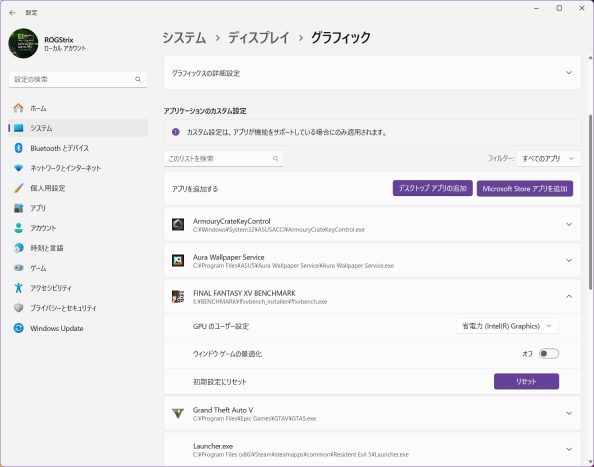Open the 省電力 (Intel(R) Graphics) GPU dropdown
Image resolution: width=594 pixels, height=467 pixels.
tap(507, 326)
